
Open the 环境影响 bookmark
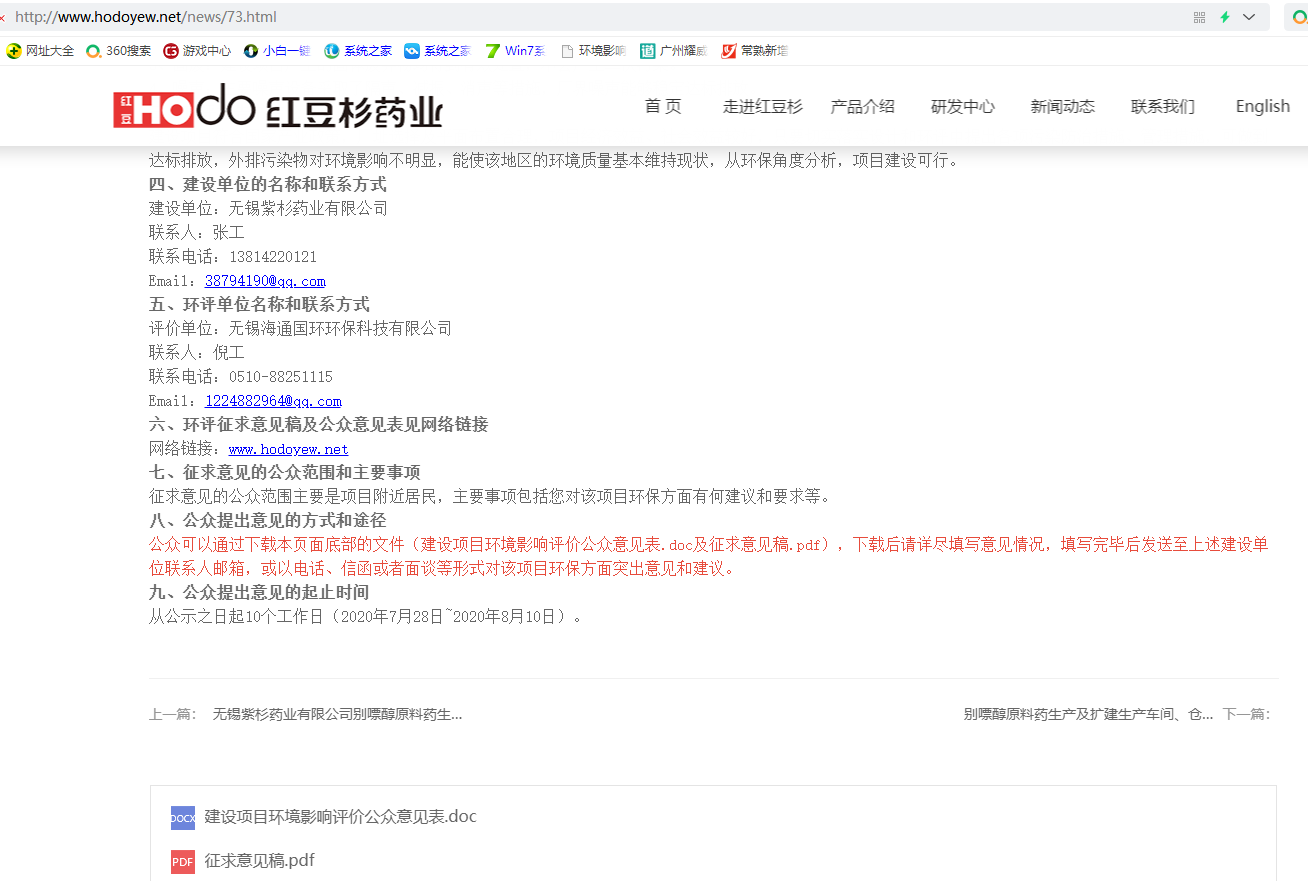(593, 51)
